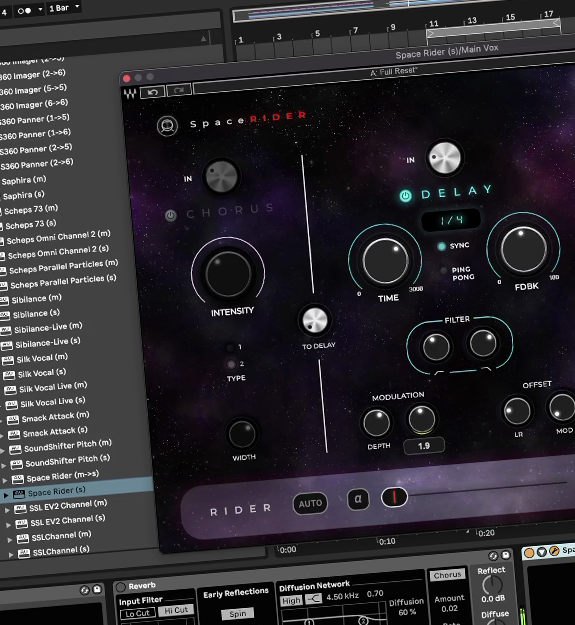Click the High button in Diffusion Network

pyautogui.click(x=291, y=600)
